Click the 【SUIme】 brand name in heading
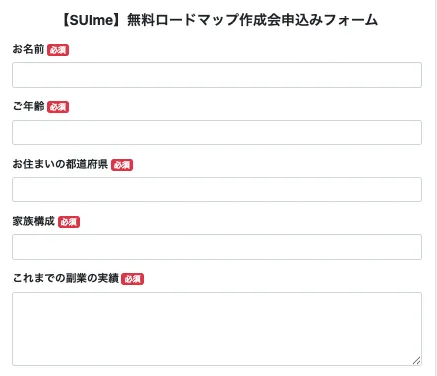 [91, 20]
